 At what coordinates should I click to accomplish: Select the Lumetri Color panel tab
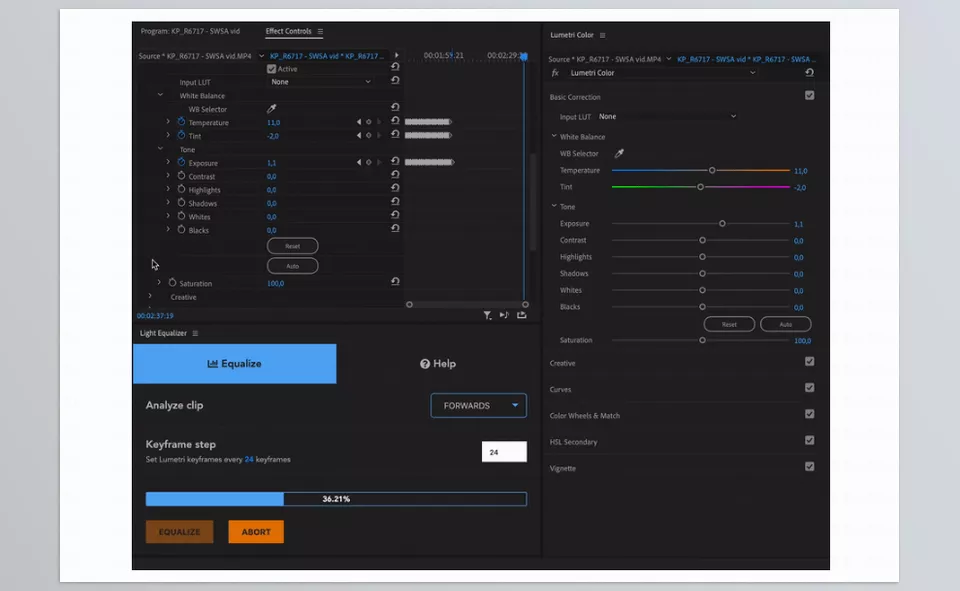click(572, 36)
